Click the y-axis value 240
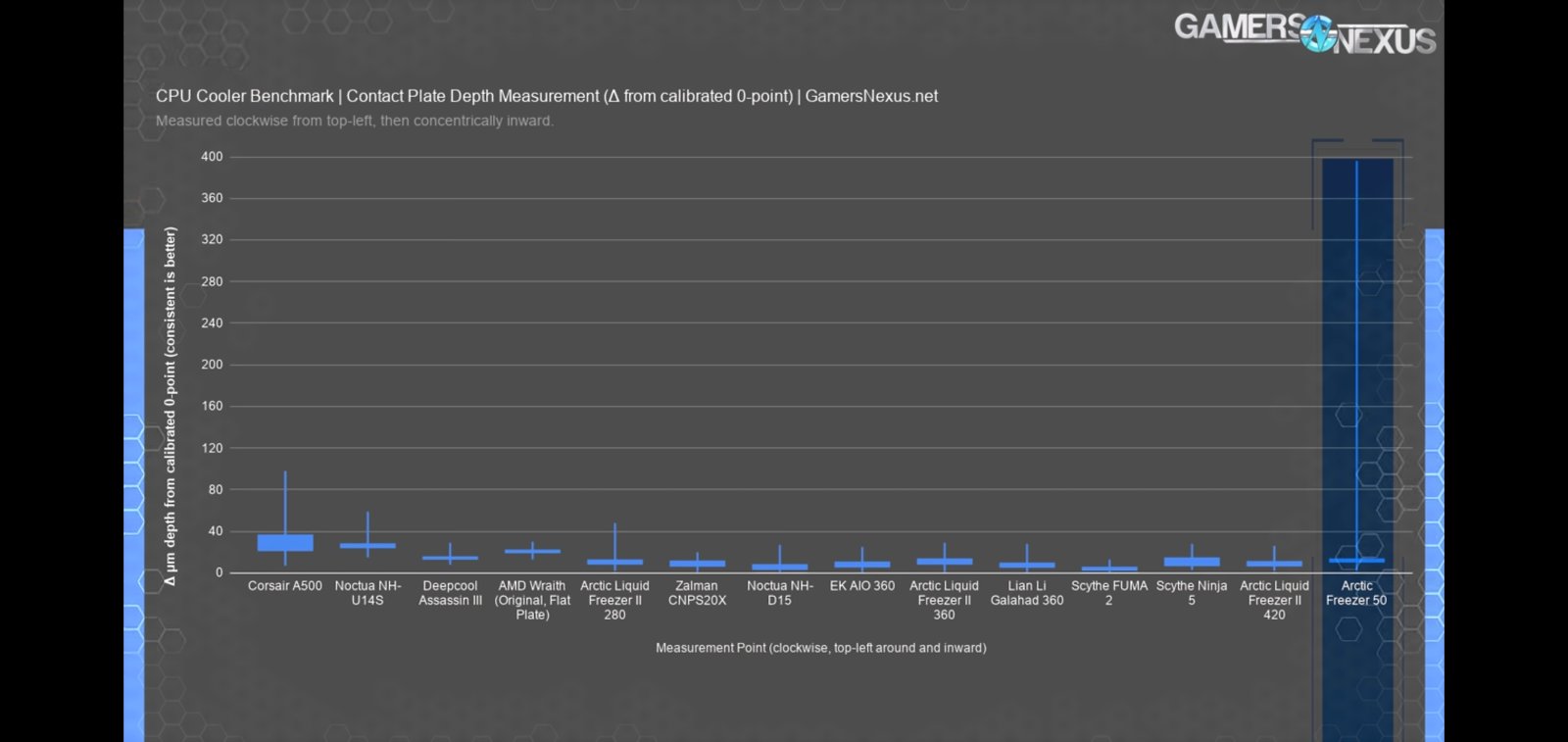The image size is (1568, 742). click(212, 322)
